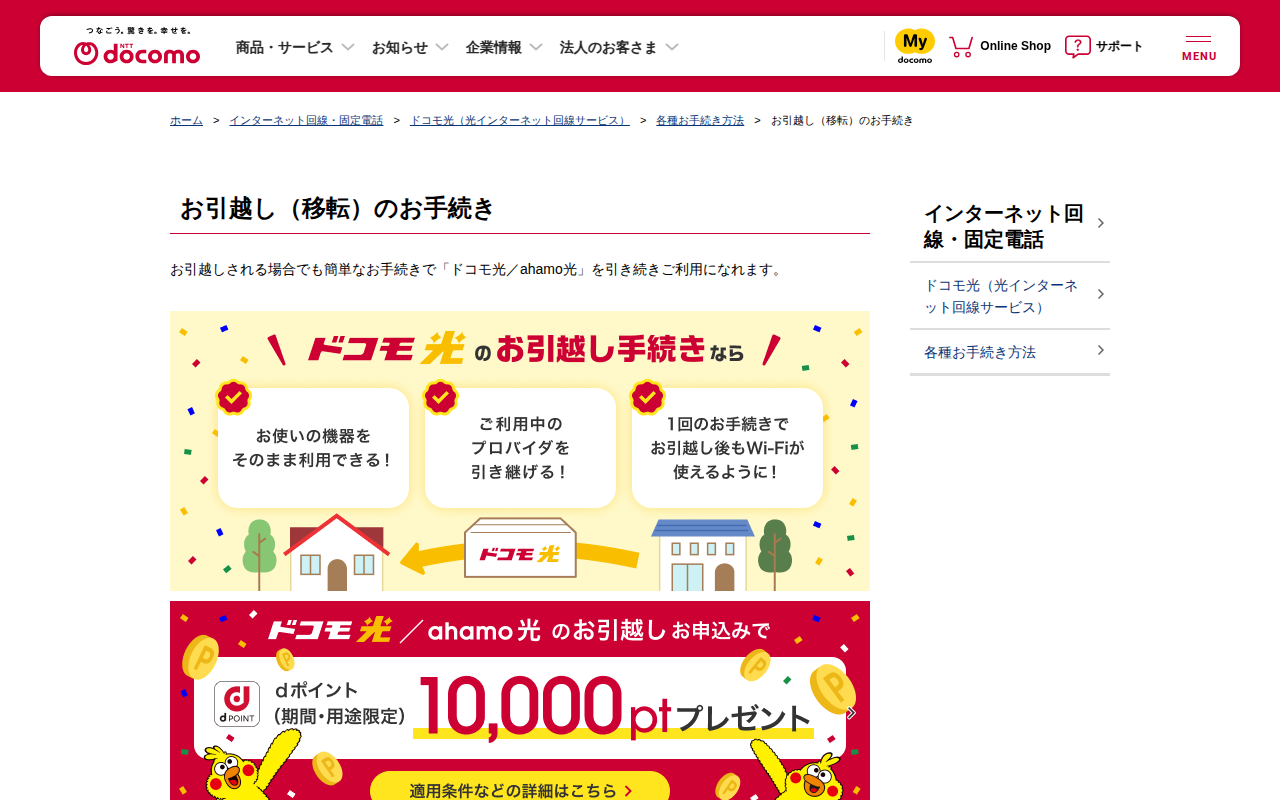Click 各種お手続き方法 breadcrumb link
The image size is (1280, 800).
[x=700, y=120]
